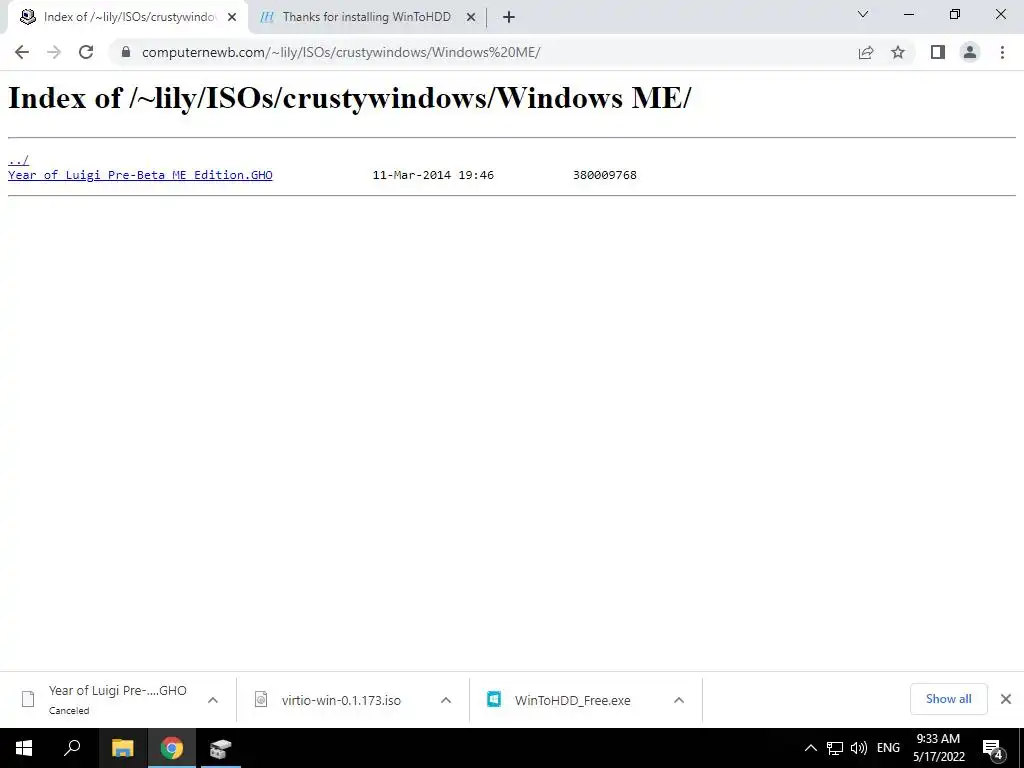The height and width of the screenshot is (768, 1024).
Task: Open the Chrome profile menu
Action: [970, 52]
